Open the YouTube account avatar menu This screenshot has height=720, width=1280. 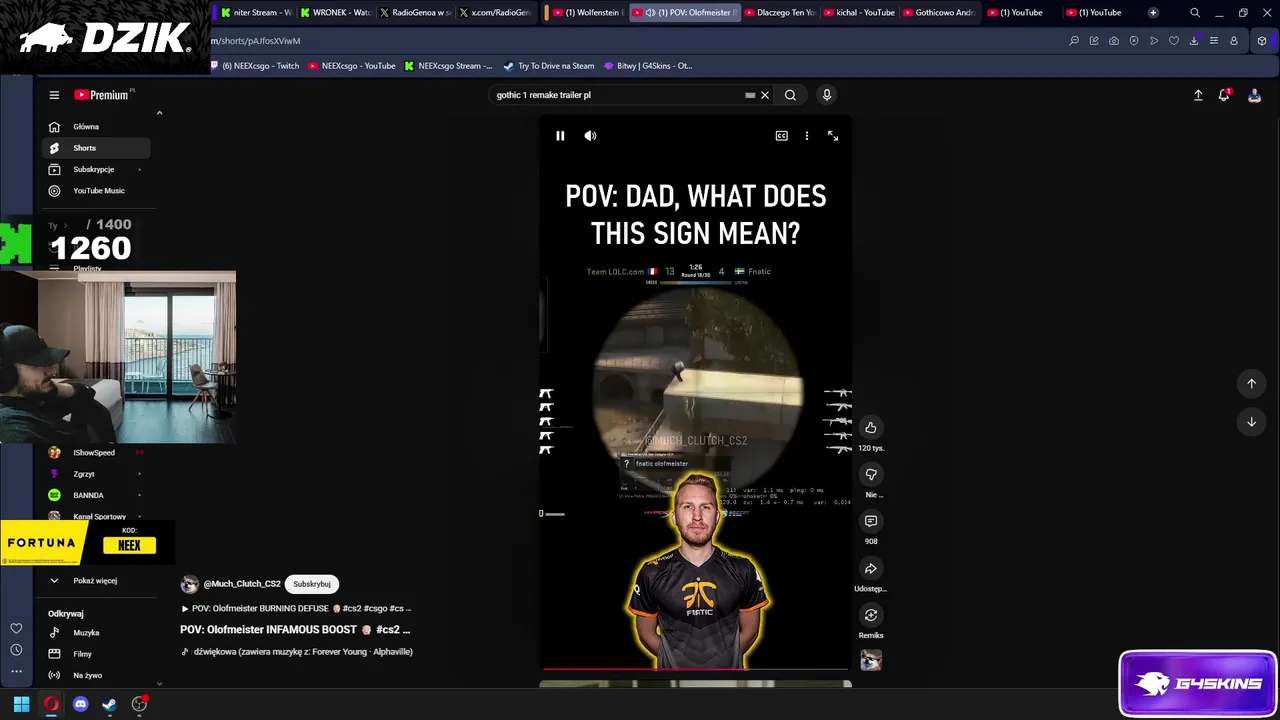tap(1254, 95)
